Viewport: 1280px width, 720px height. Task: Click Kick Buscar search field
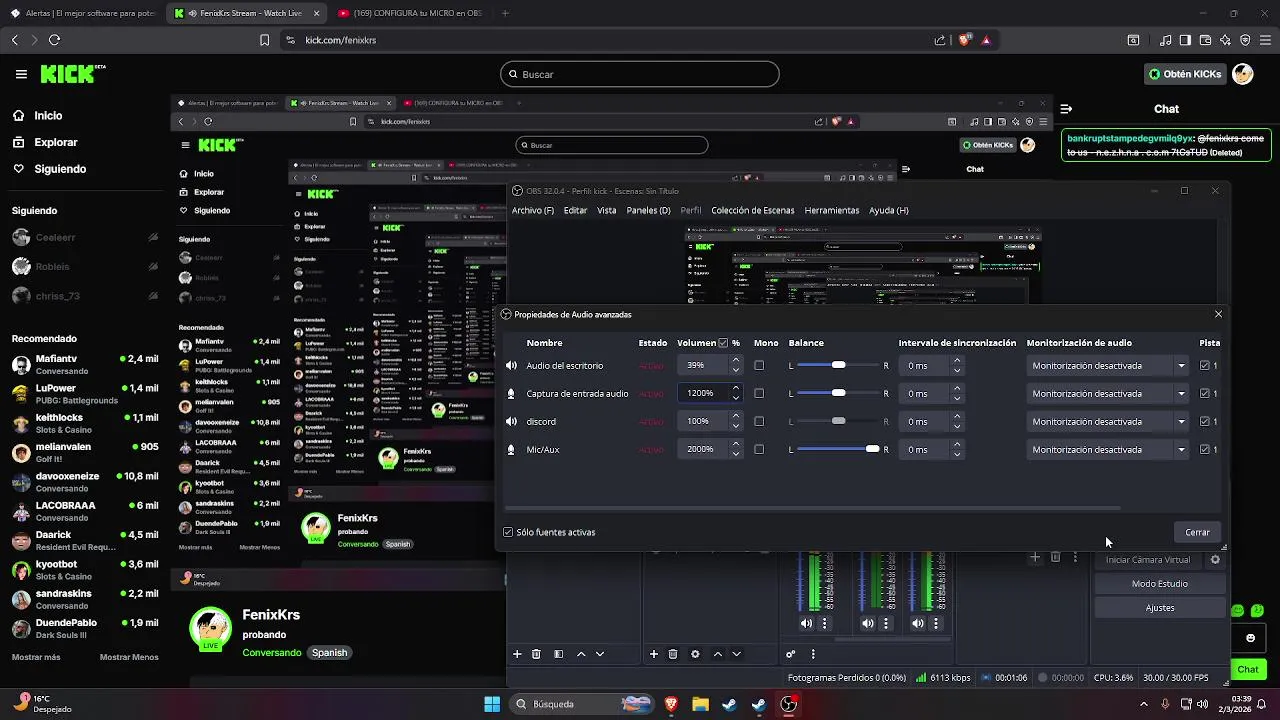[x=640, y=74]
